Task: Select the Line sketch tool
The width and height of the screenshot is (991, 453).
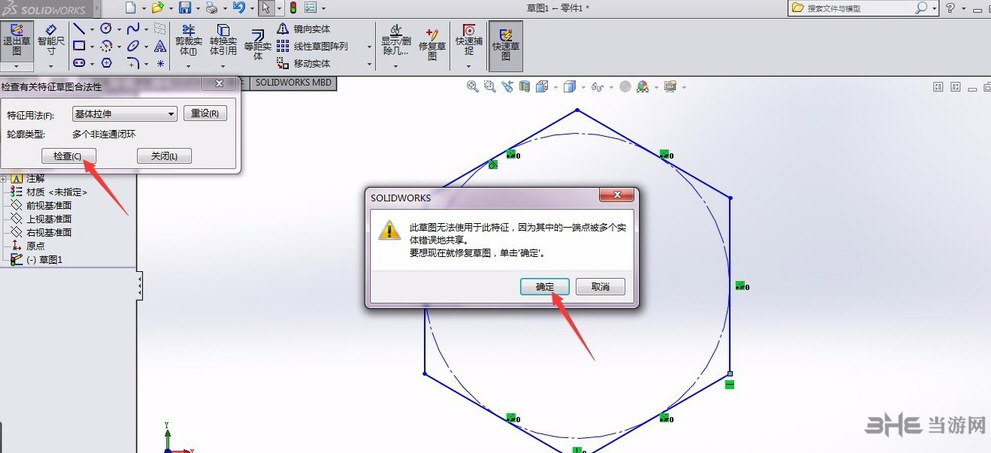Action: pyautogui.click(x=79, y=29)
